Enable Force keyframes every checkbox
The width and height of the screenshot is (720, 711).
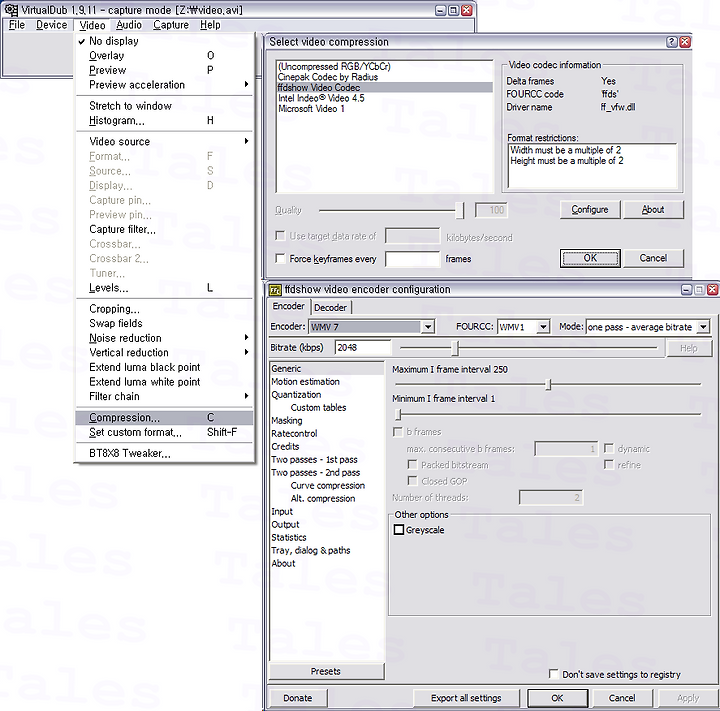click(x=280, y=259)
